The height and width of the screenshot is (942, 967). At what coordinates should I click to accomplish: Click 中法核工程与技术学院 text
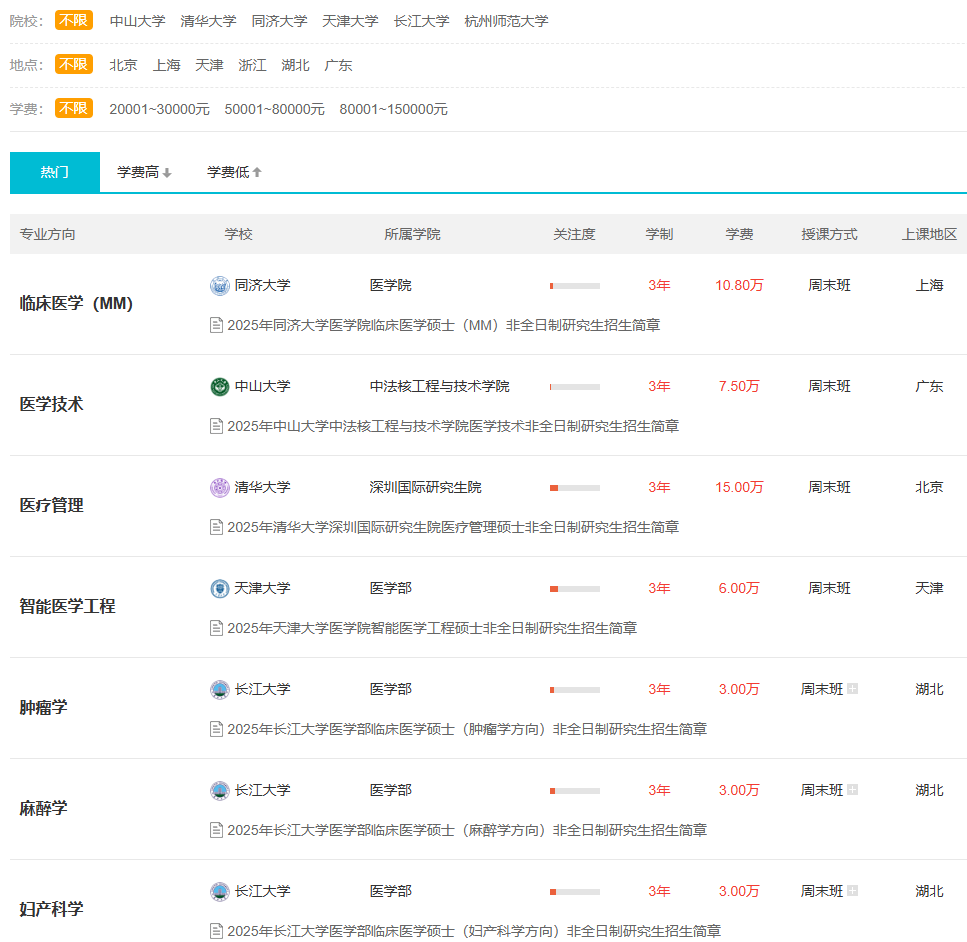click(x=440, y=386)
